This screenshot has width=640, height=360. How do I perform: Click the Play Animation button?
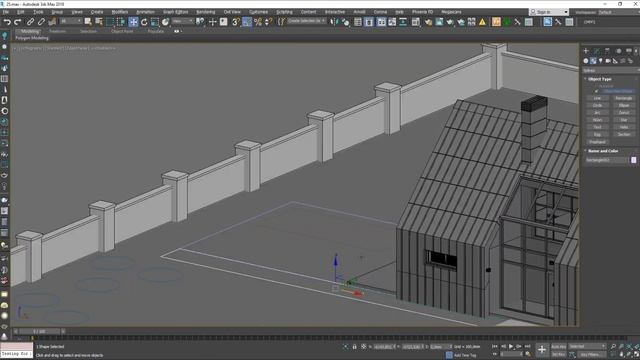pos(511,347)
